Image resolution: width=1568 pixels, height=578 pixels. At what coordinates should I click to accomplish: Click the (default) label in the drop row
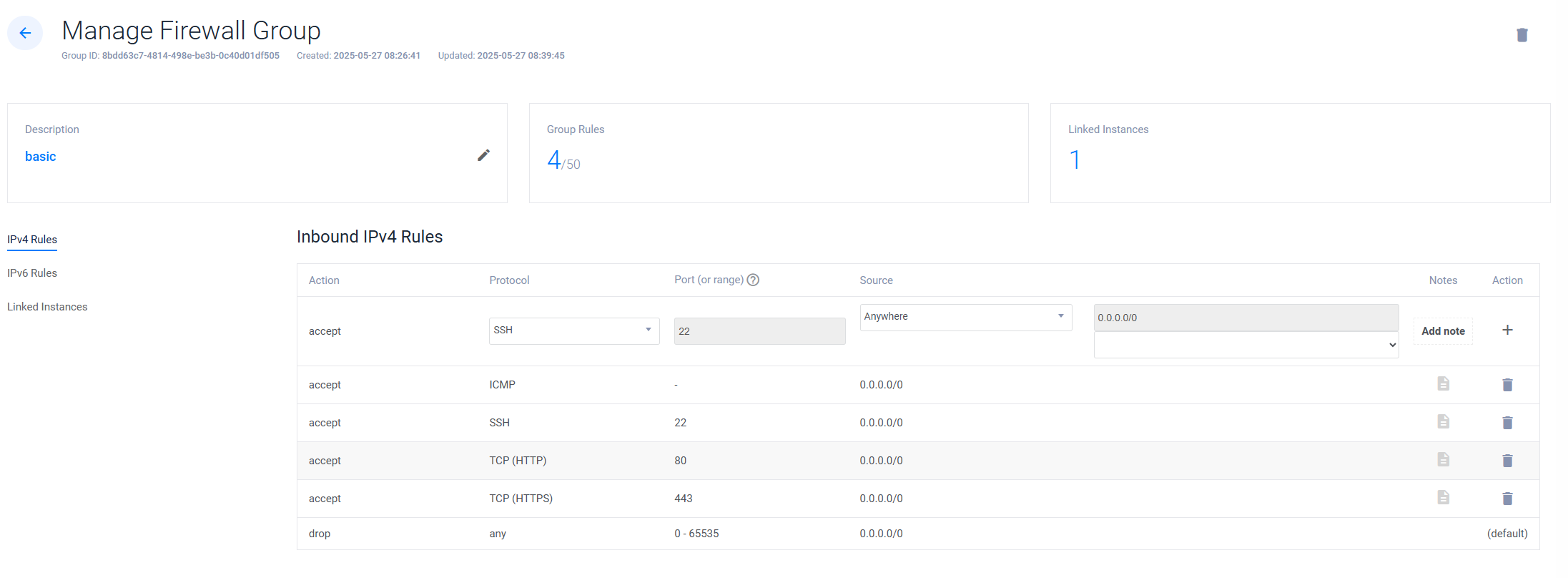coord(1507,534)
